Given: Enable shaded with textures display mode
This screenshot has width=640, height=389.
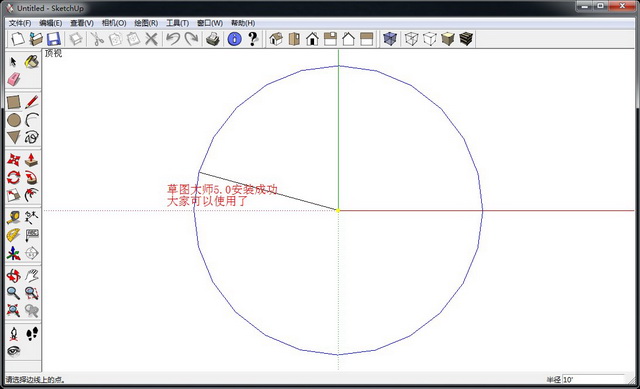Looking at the screenshot, I should tap(466, 39).
